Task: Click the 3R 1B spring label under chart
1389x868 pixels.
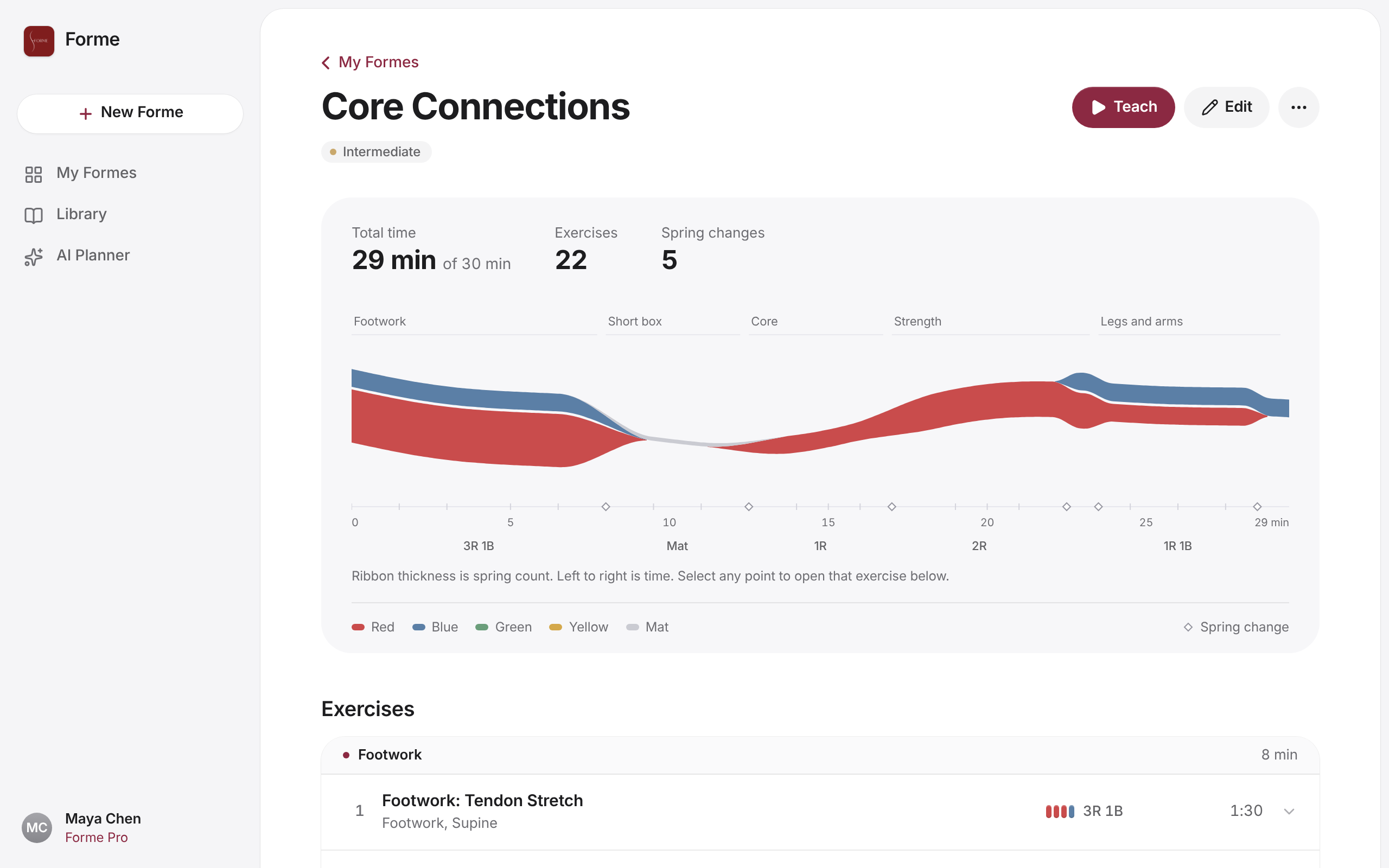Action: (478, 546)
